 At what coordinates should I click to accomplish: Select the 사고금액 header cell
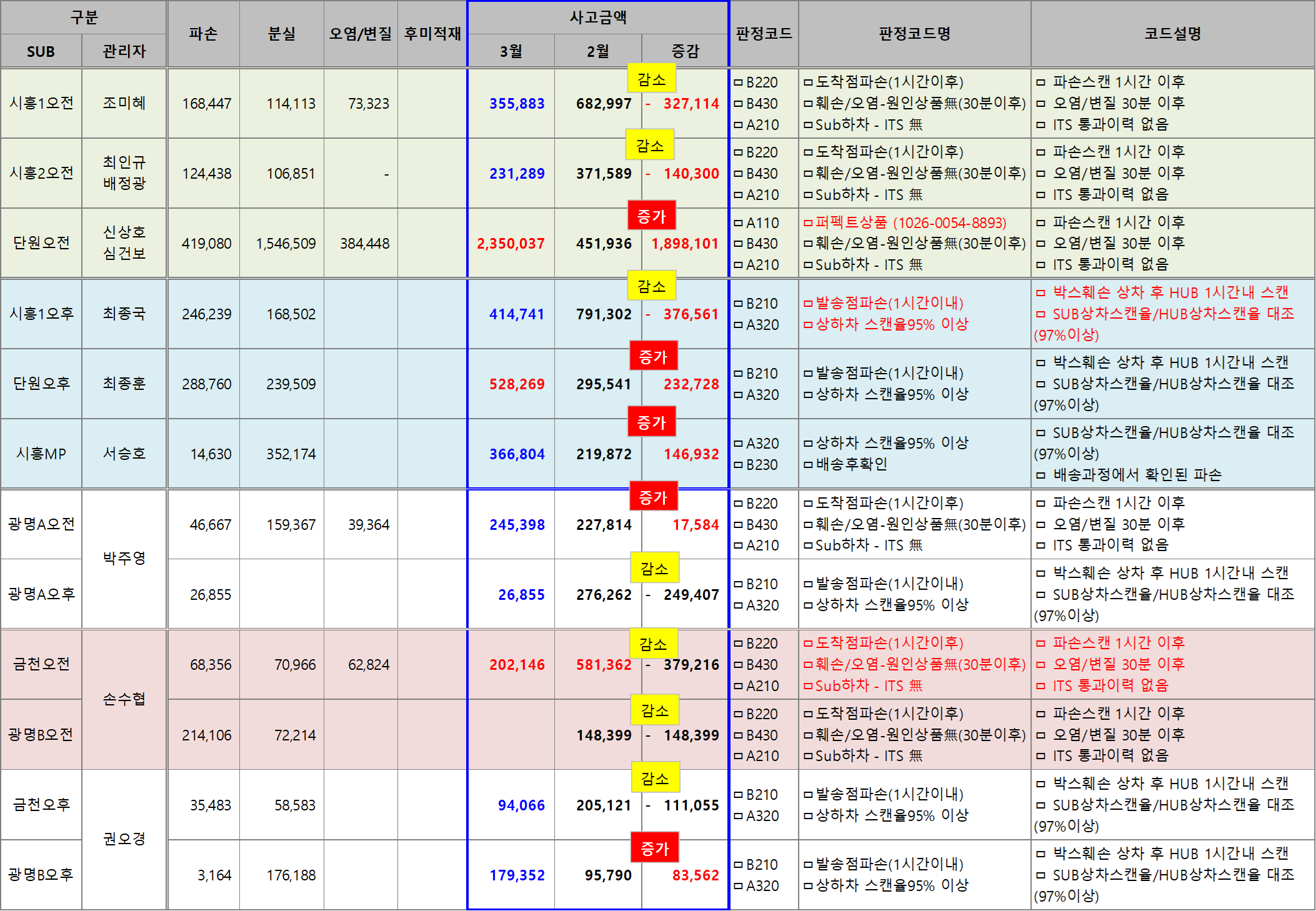[x=597, y=17]
